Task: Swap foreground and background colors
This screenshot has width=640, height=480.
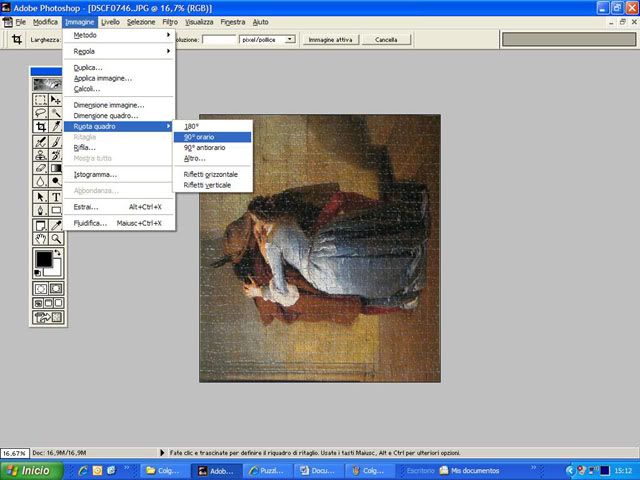Action: pos(57,253)
